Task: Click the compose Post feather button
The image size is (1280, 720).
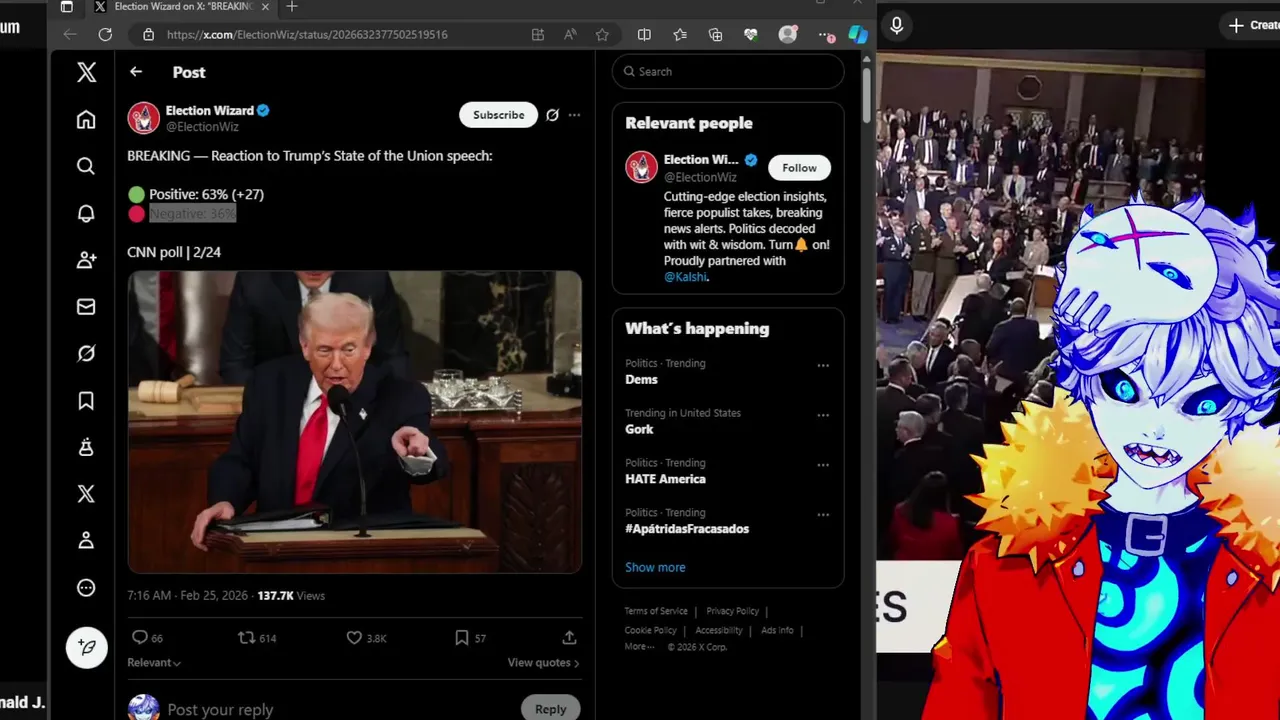Action: (87, 648)
